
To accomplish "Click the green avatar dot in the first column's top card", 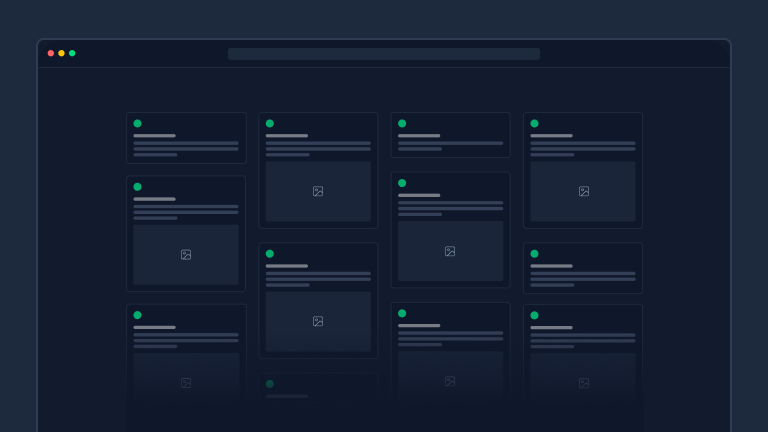I will coord(137,124).
